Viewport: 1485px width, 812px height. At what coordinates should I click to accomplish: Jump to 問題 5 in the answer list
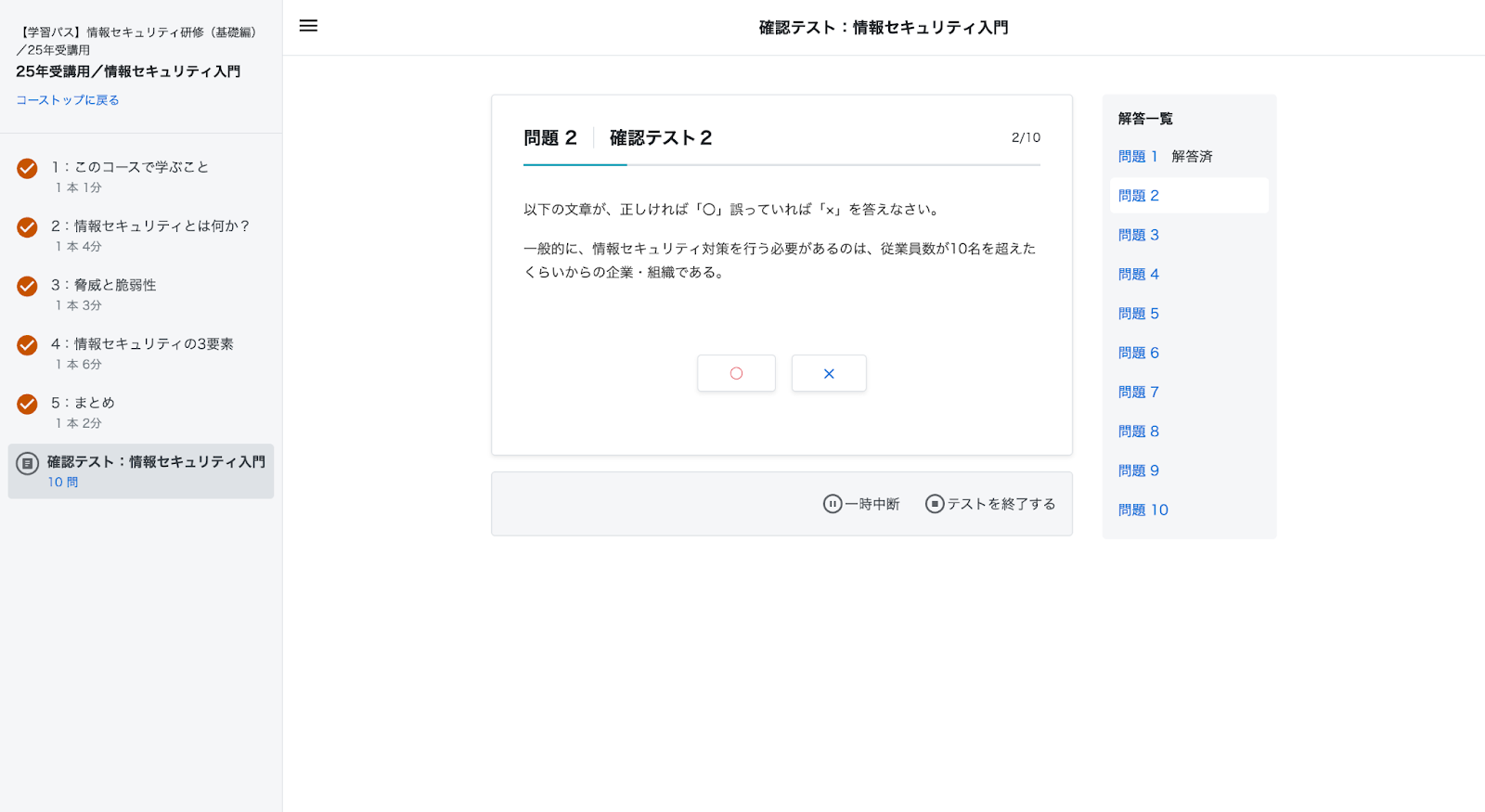[1139, 314]
